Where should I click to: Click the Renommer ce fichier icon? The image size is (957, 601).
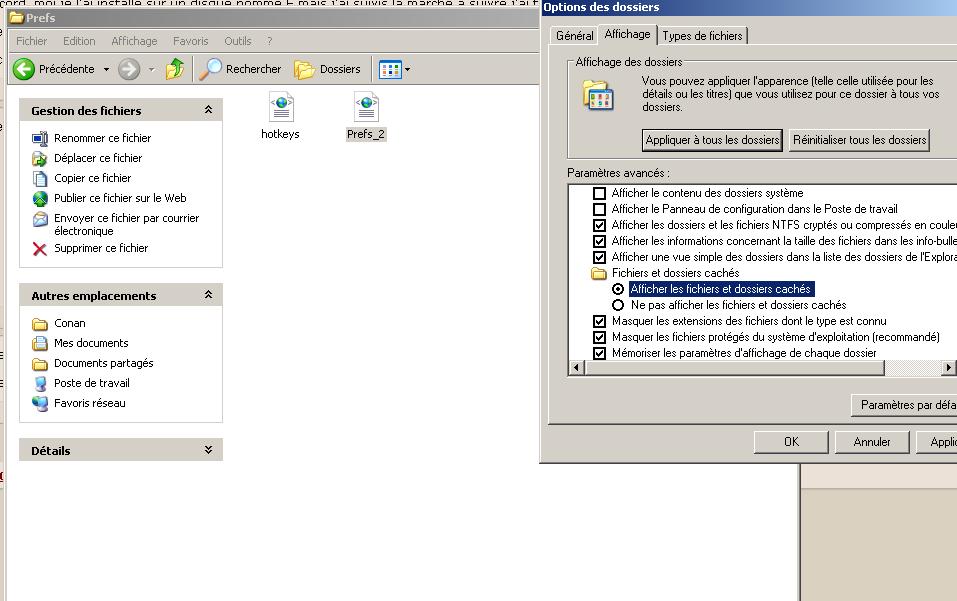40,139
